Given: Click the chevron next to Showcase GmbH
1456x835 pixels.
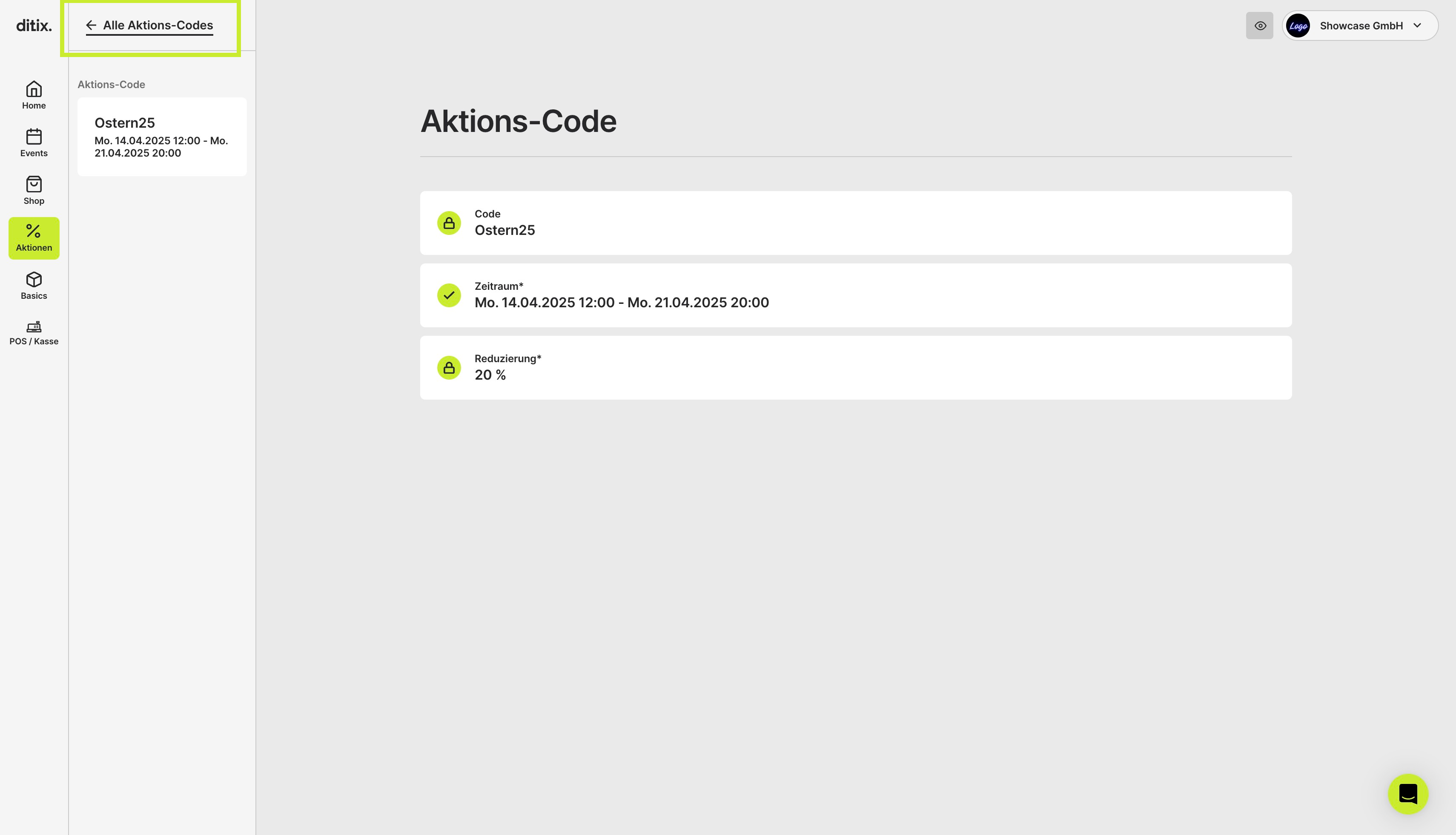Looking at the screenshot, I should click(x=1418, y=26).
